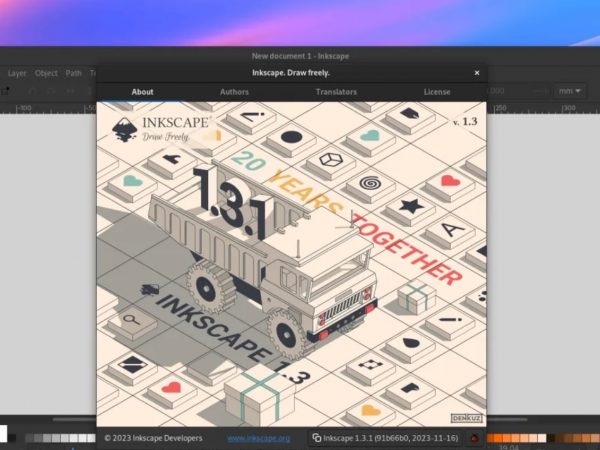
Task: Open the Path menu in Inkscape window
Action: tap(73, 73)
